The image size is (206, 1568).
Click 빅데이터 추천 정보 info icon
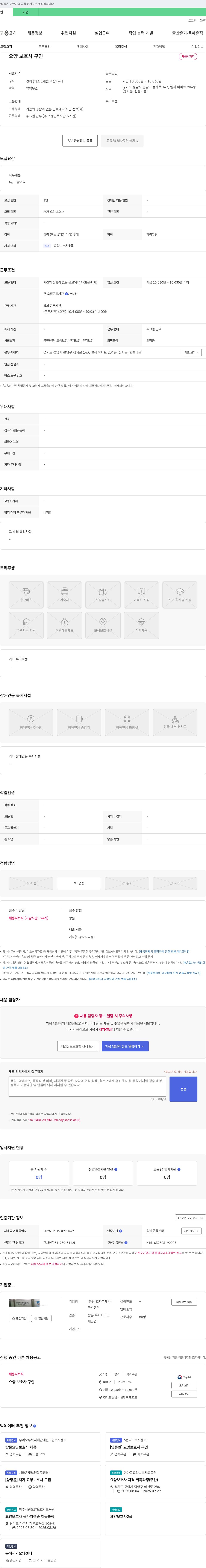pyautogui.click(x=35, y=1426)
